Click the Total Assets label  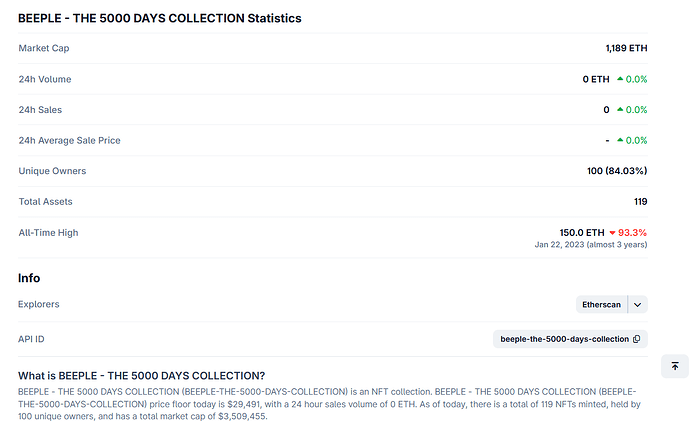(46, 202)
